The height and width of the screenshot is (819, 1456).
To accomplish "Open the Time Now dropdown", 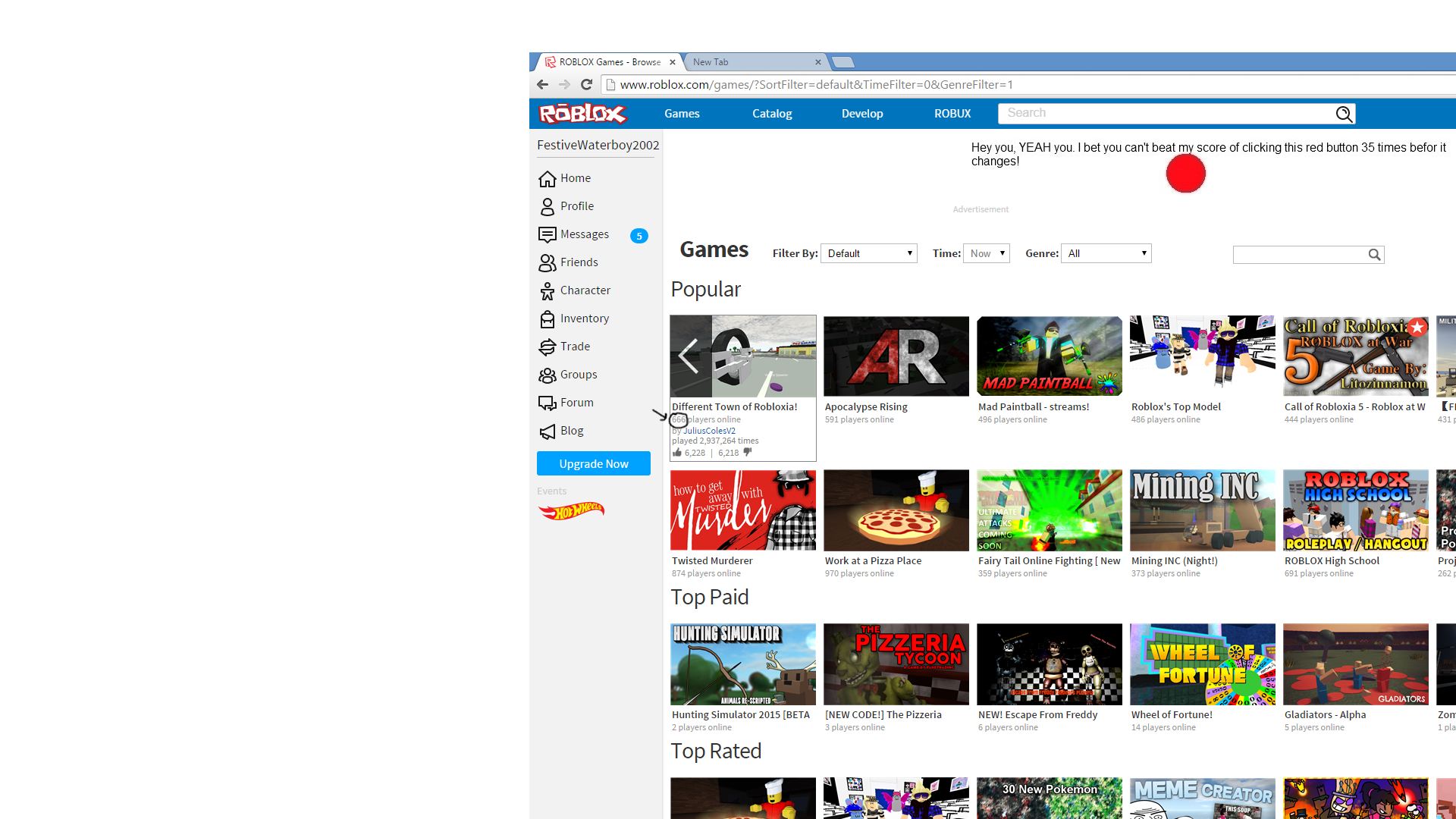I will 986,253.
